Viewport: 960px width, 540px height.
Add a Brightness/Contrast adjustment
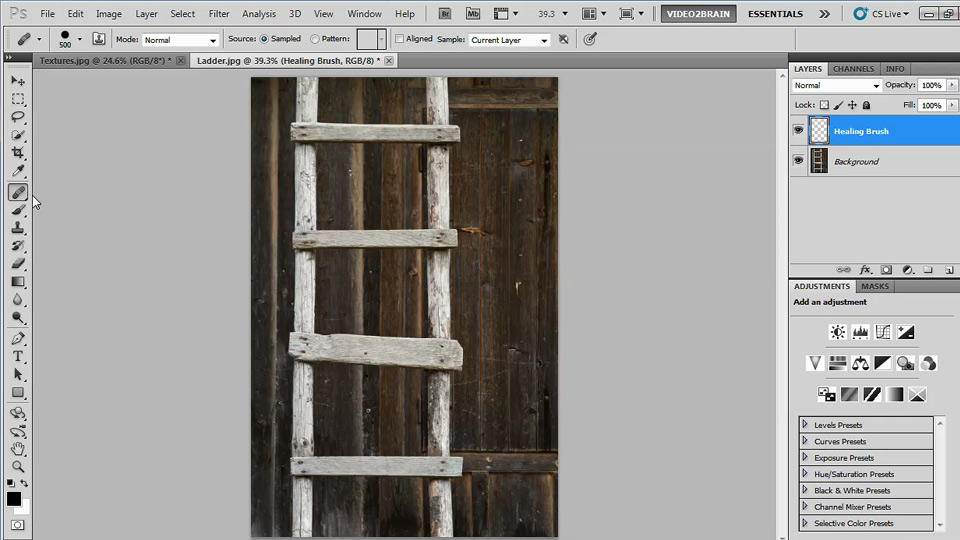(x=838, y=332)
